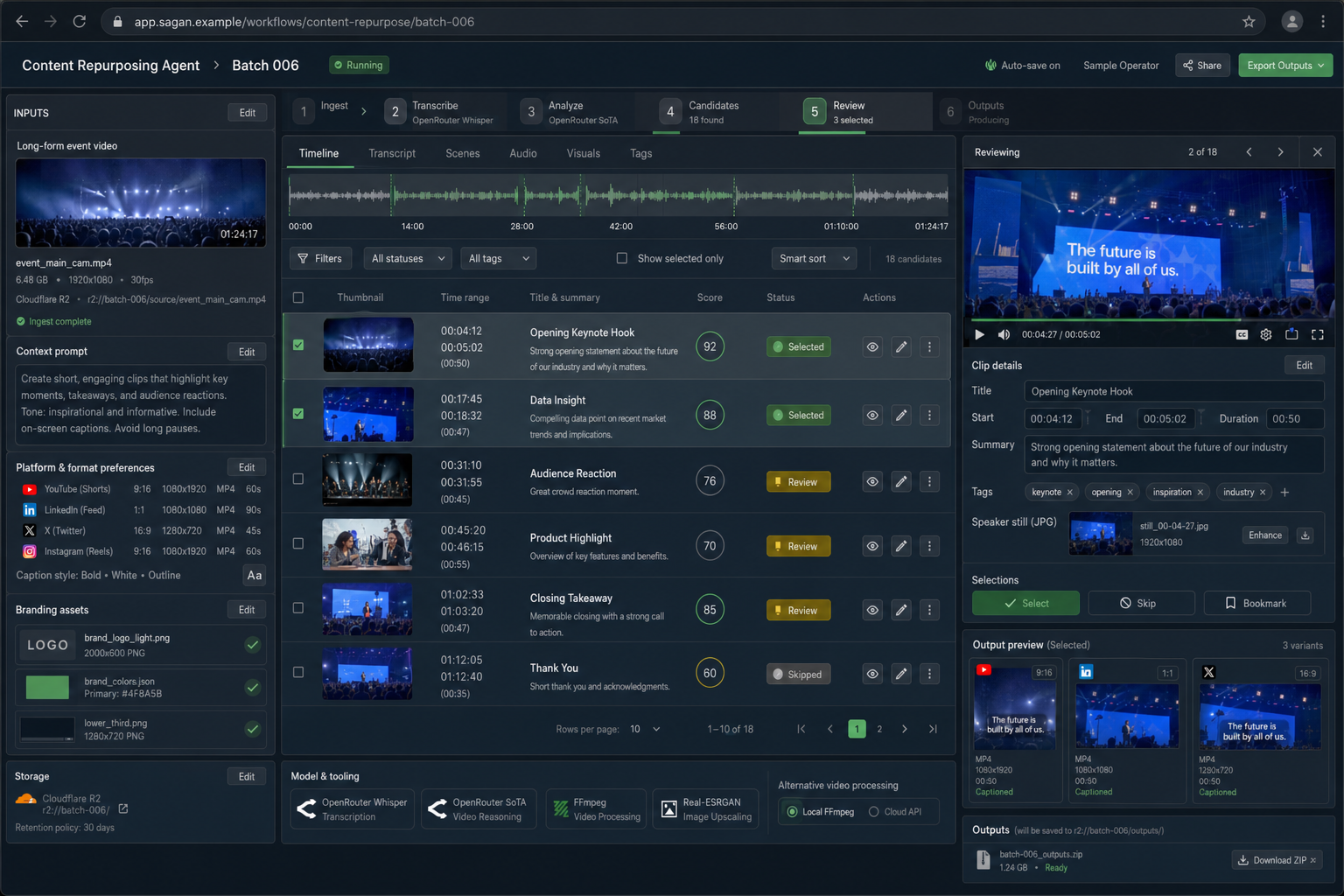Open the All tags dropdown
The image size is (1344, 896).
tap(498, 259)
